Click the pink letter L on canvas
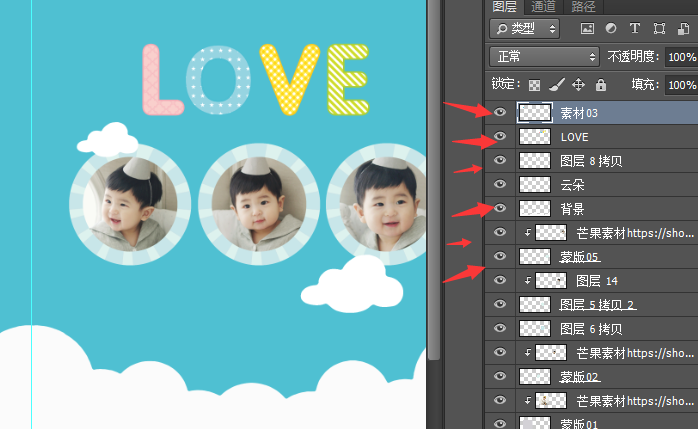The image size is (698, 429). (161, 80)
